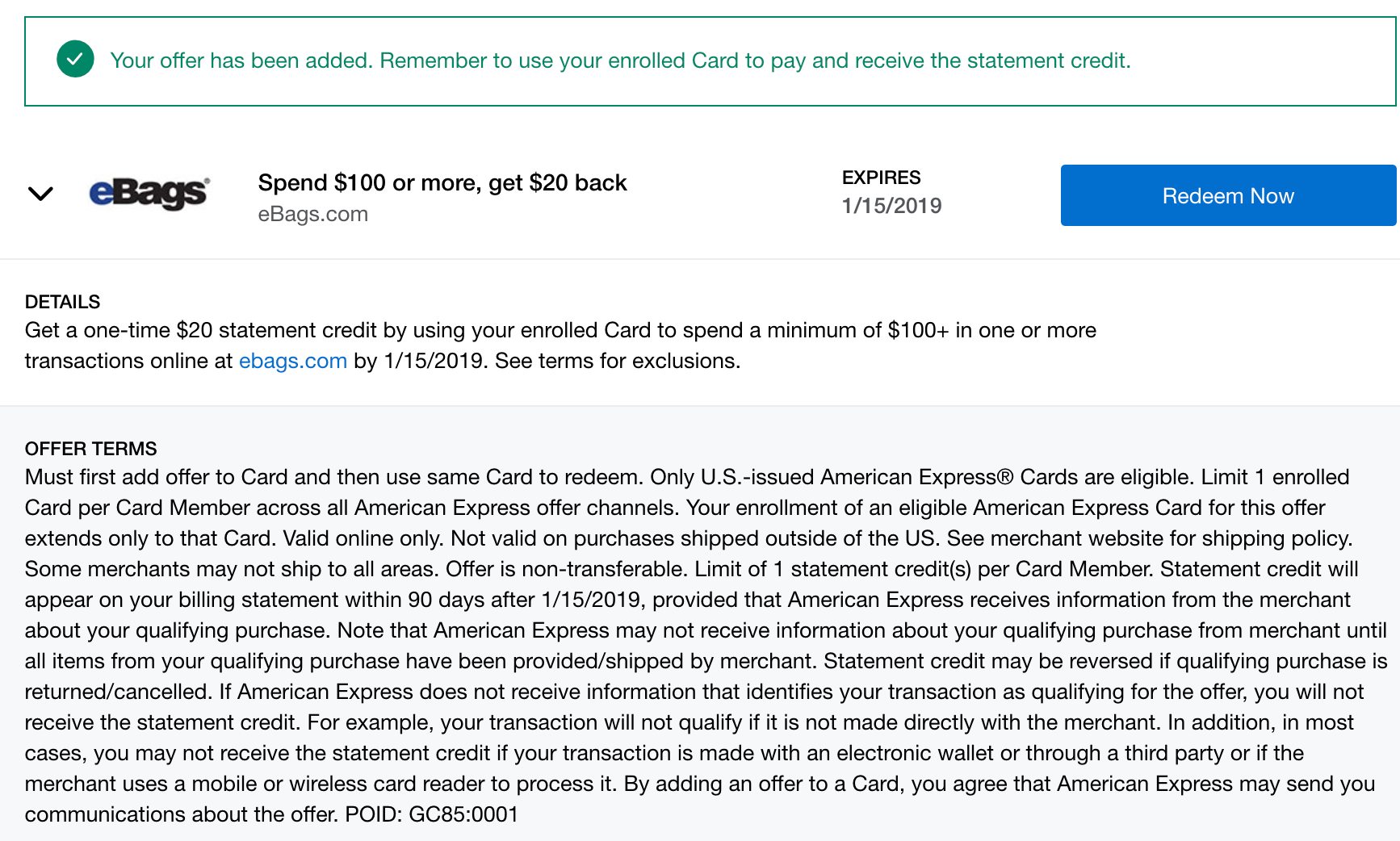
Task: Select the eBags.com merchant name under title
Action: [312, 214]
